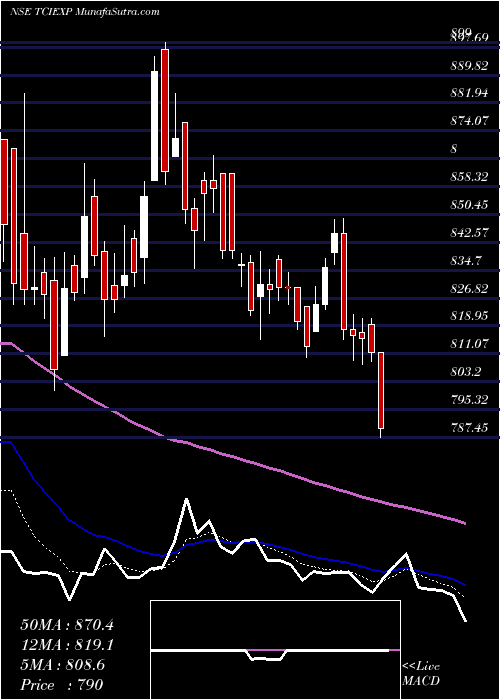This screenshot has height=700, width=500.
Task: Click the 811.07 price level label
Action: point(469,344)
